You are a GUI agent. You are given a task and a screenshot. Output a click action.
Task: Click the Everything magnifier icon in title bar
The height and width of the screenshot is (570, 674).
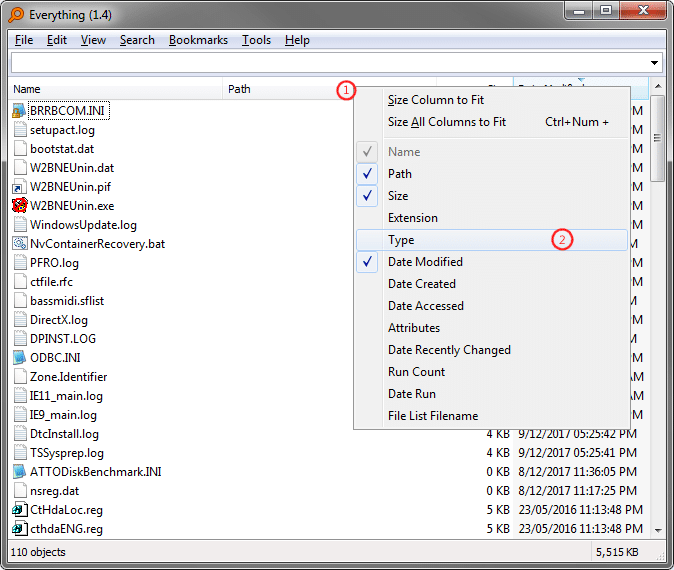[15, 13]
